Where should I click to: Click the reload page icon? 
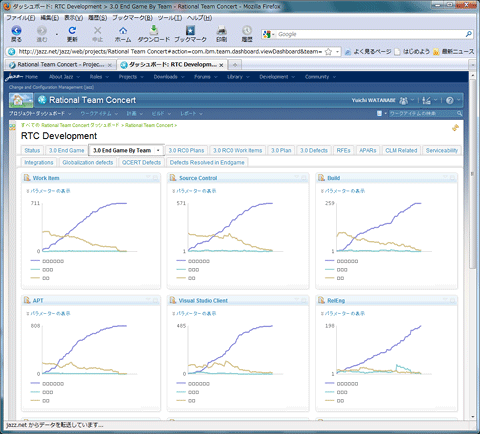(72, 31)
